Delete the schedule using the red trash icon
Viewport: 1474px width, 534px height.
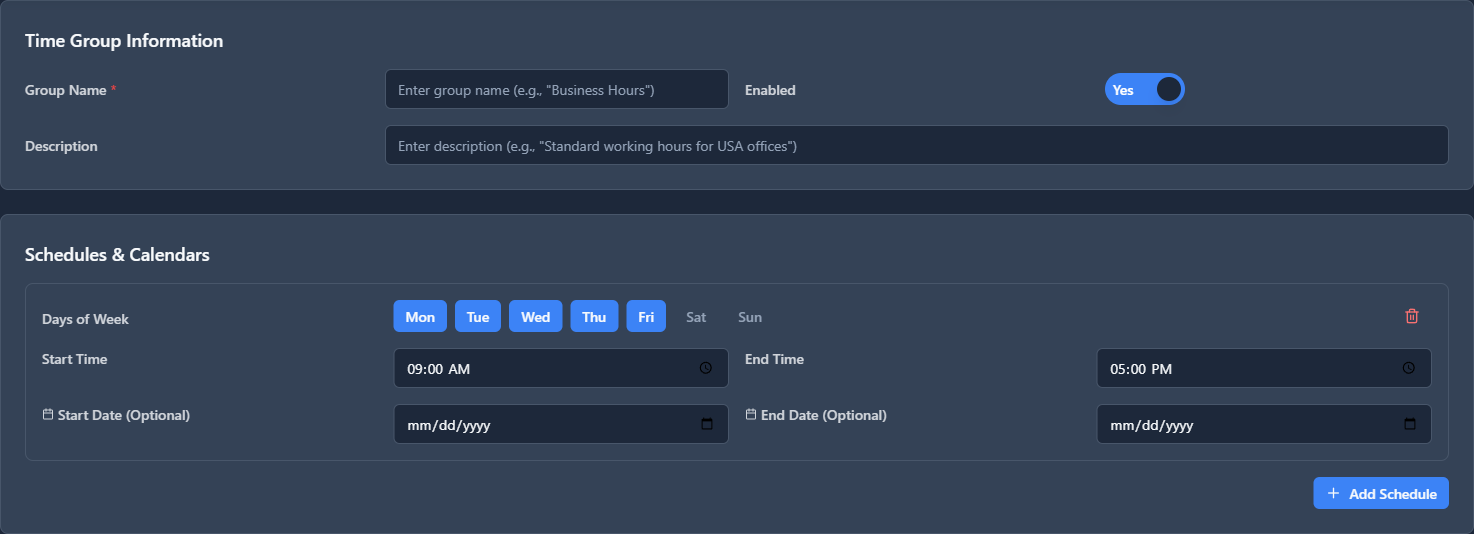pos(1411,316)
